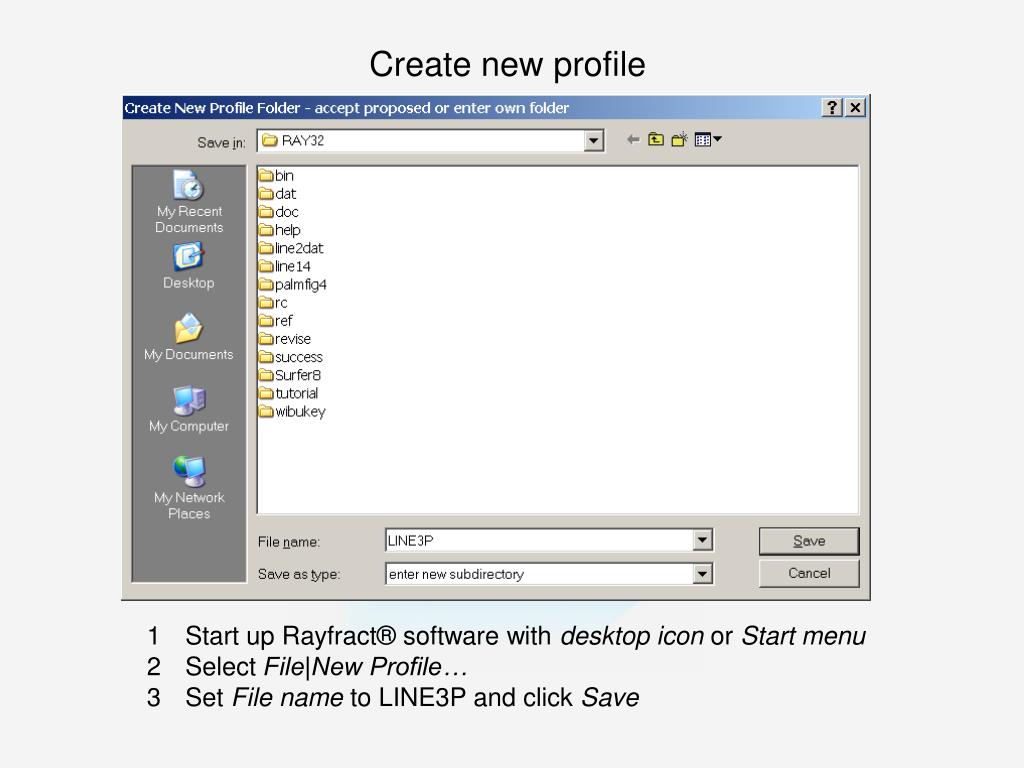
Task: Create a new folder via toolbar icon
Action: click(x=679, y=139)
